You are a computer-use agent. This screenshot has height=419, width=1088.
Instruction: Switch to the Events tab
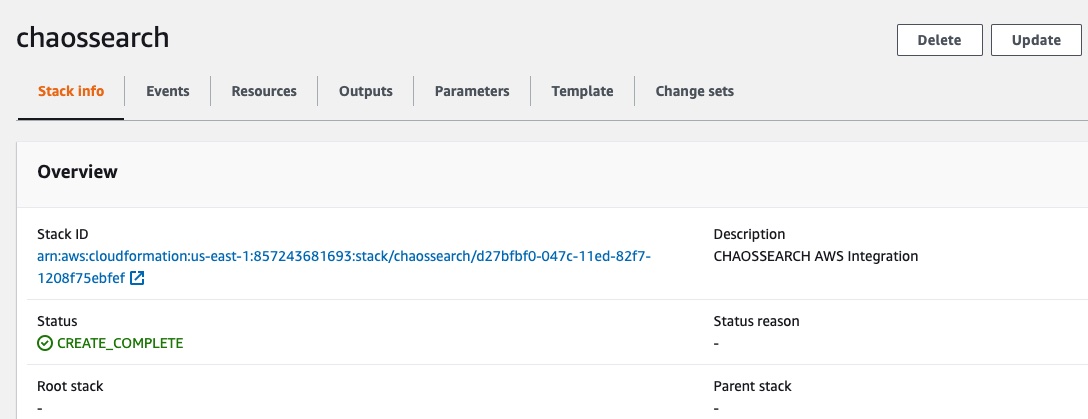[168, 91]
